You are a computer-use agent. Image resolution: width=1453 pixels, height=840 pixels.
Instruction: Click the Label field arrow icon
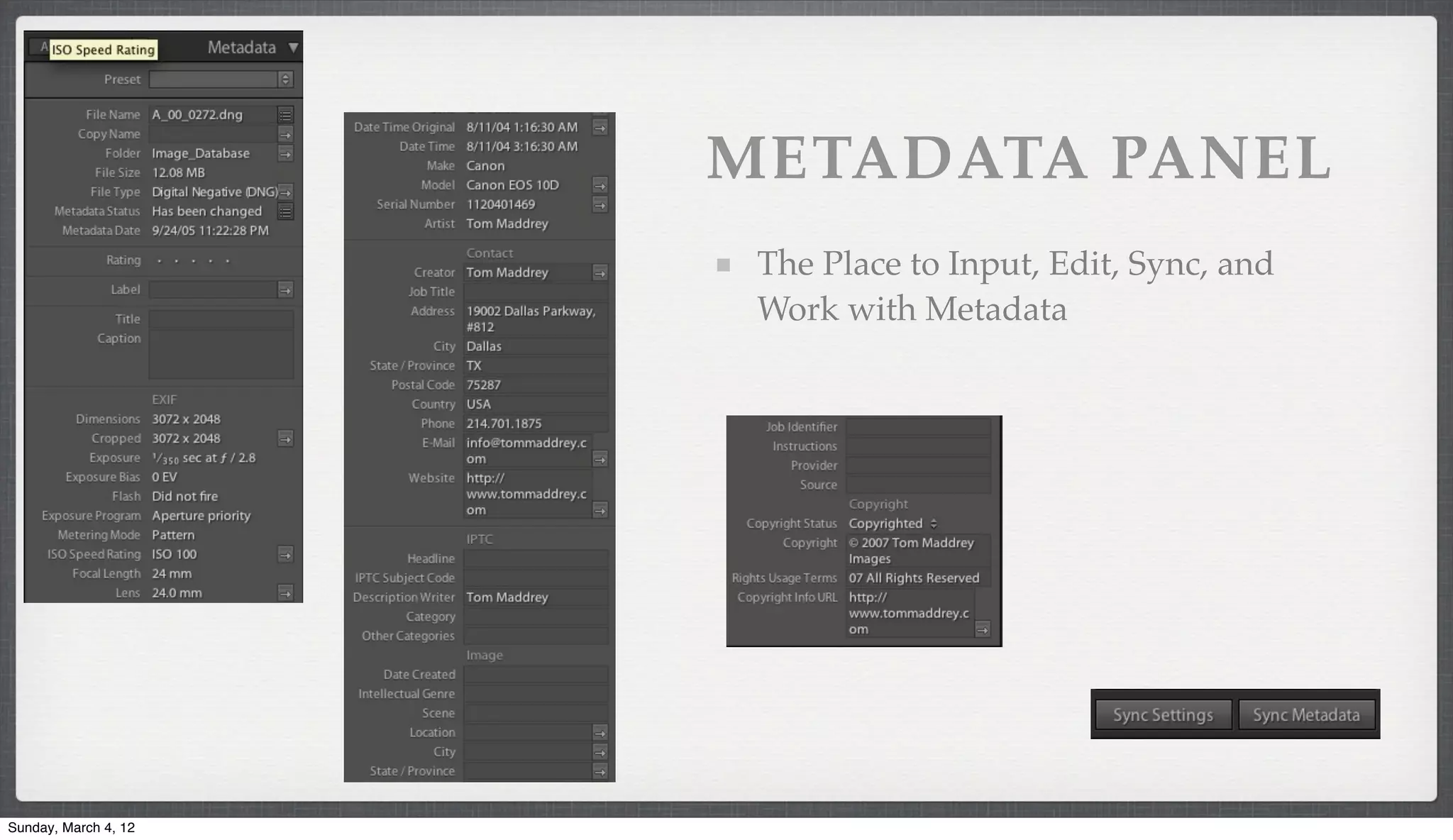285,290
